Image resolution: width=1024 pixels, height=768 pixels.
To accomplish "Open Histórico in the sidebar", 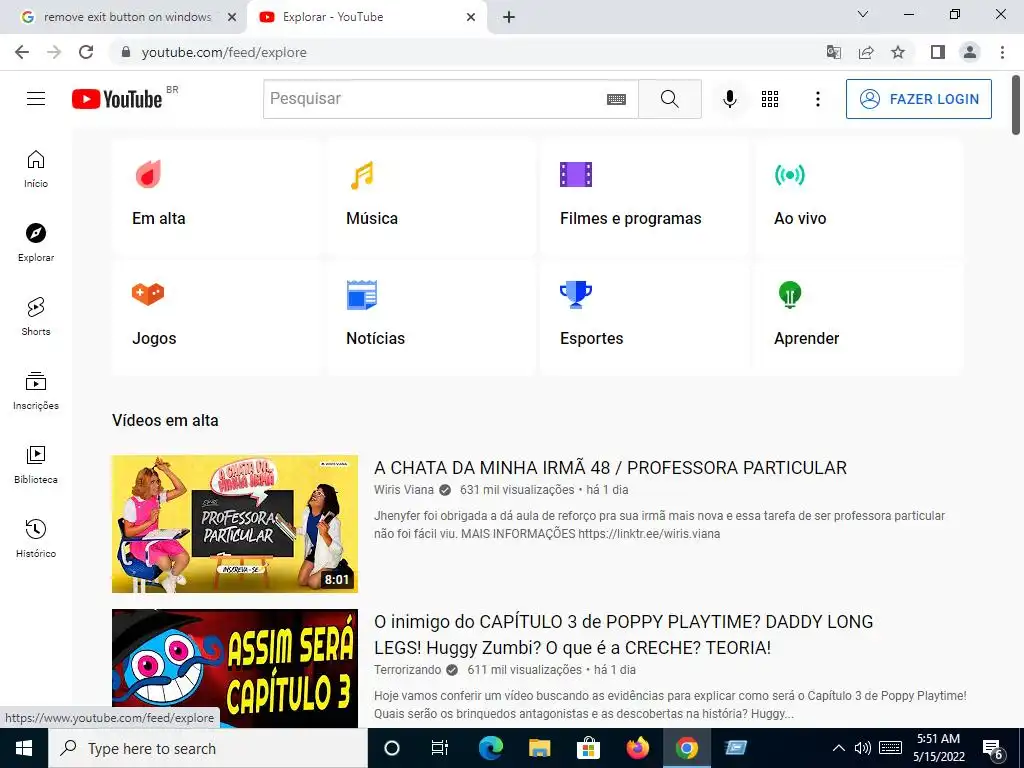I will 36,538.
